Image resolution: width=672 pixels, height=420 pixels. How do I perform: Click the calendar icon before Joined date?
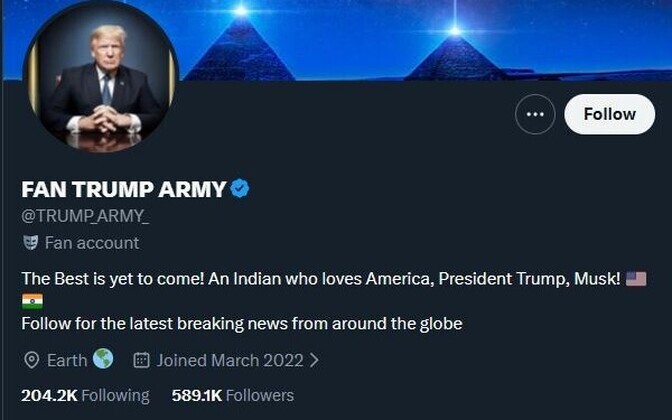(141, 360)
